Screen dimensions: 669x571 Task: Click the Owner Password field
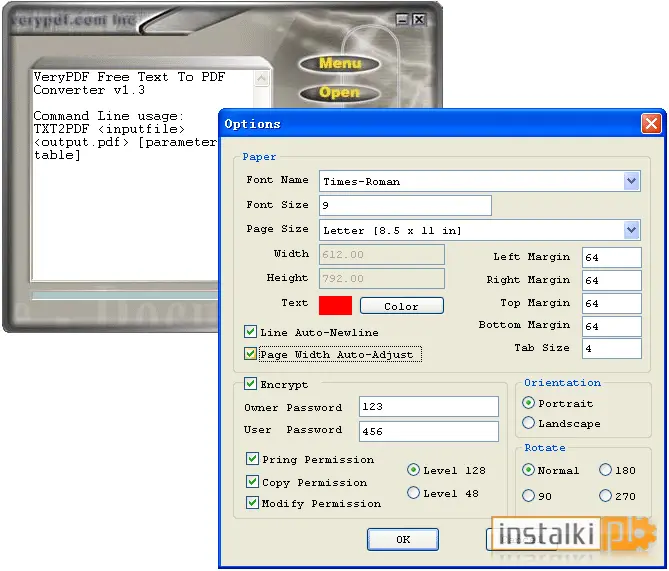pos(429,406)
